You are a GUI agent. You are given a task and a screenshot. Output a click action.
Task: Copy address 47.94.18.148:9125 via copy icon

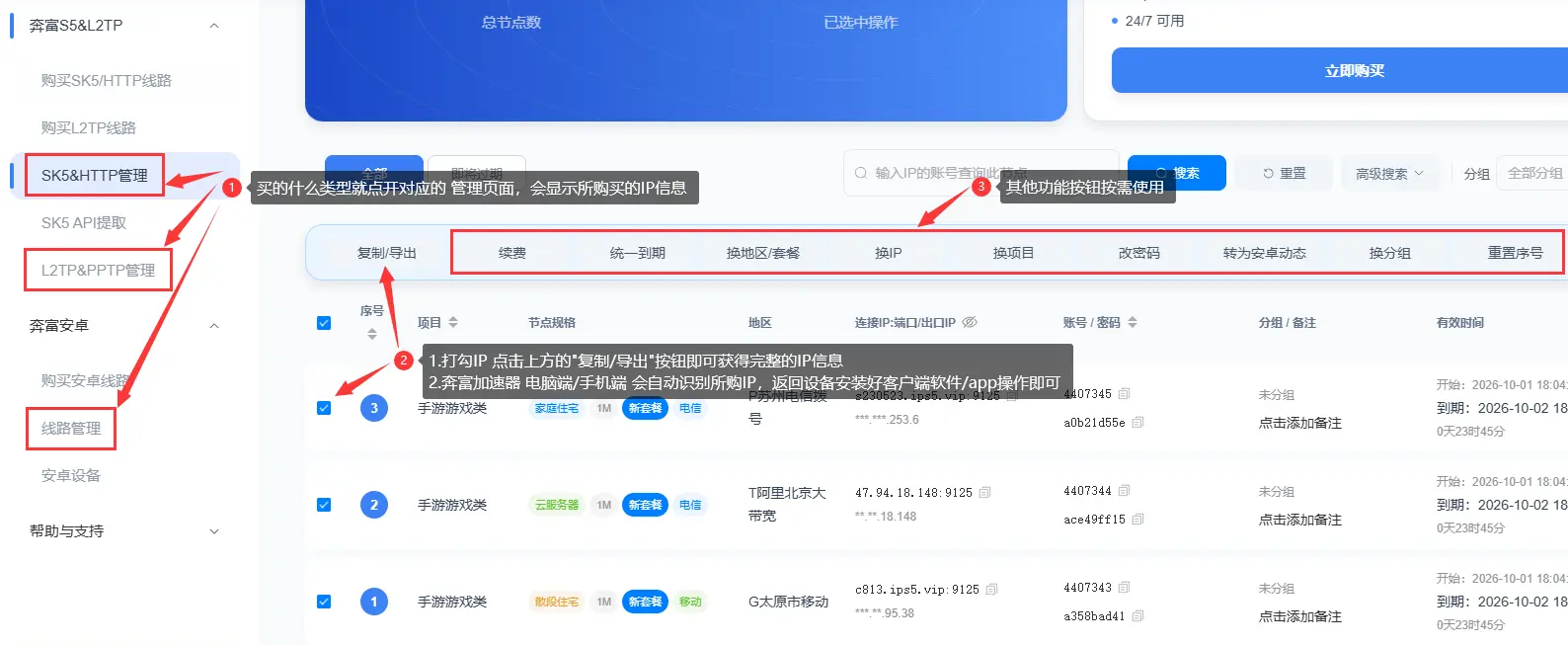tap(984, 492)
